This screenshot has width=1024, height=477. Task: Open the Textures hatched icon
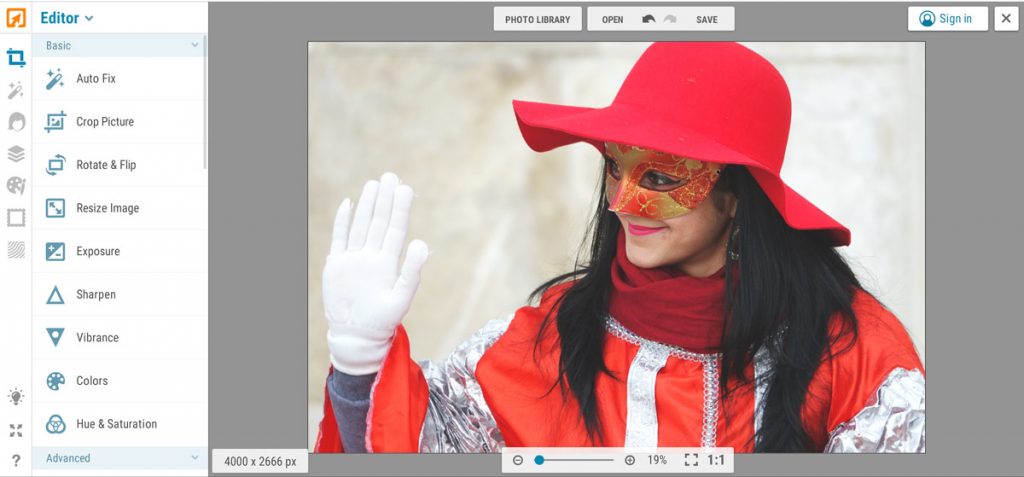click(16, 250)
